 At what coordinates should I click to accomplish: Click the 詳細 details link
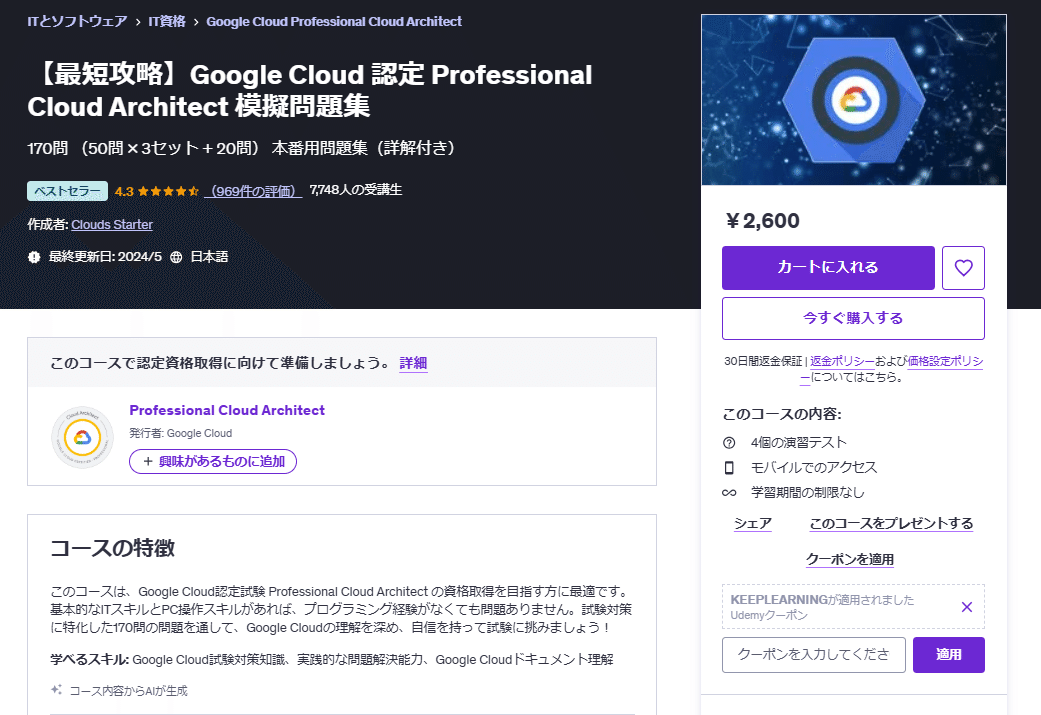point(413,363)
